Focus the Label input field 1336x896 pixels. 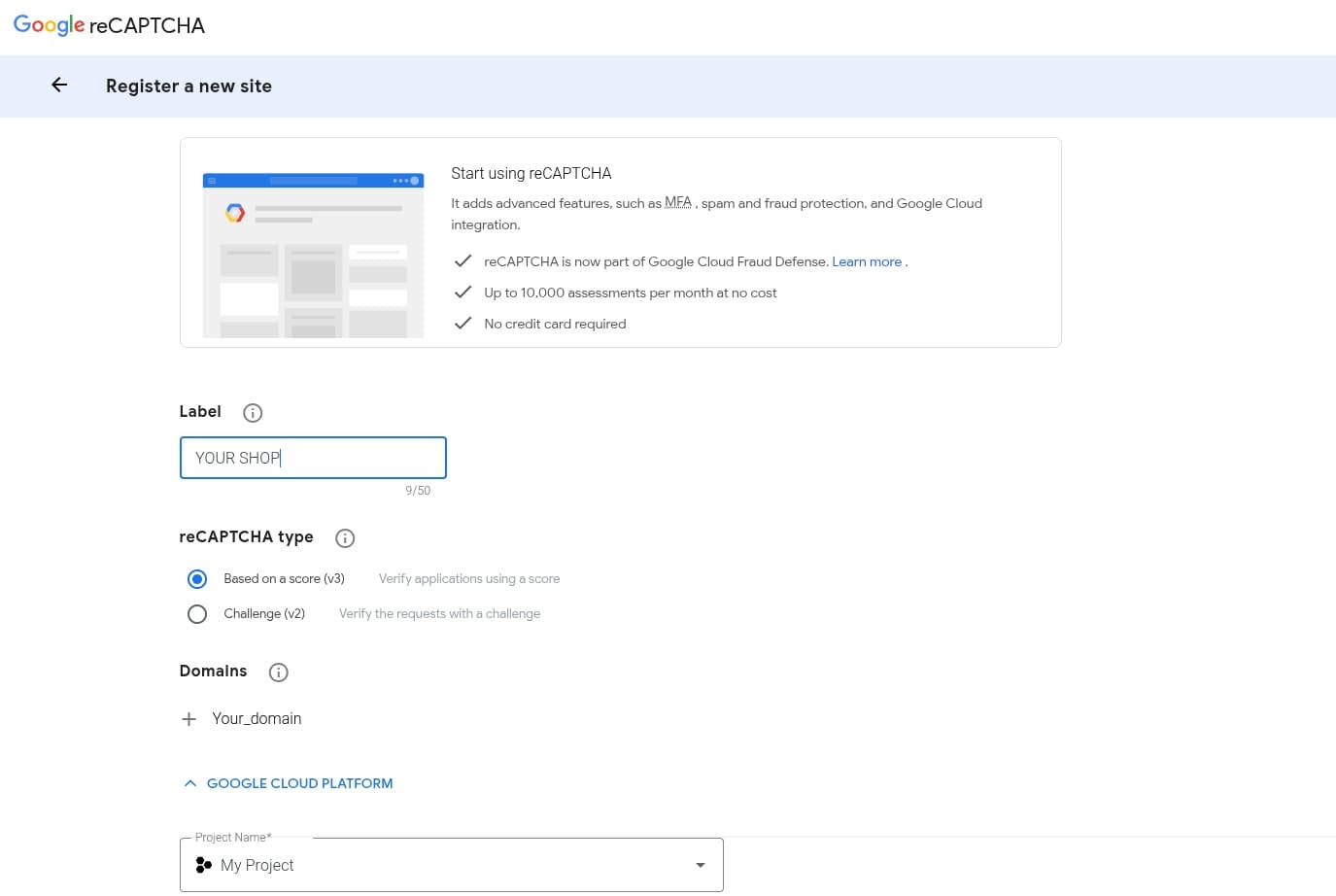313,458
